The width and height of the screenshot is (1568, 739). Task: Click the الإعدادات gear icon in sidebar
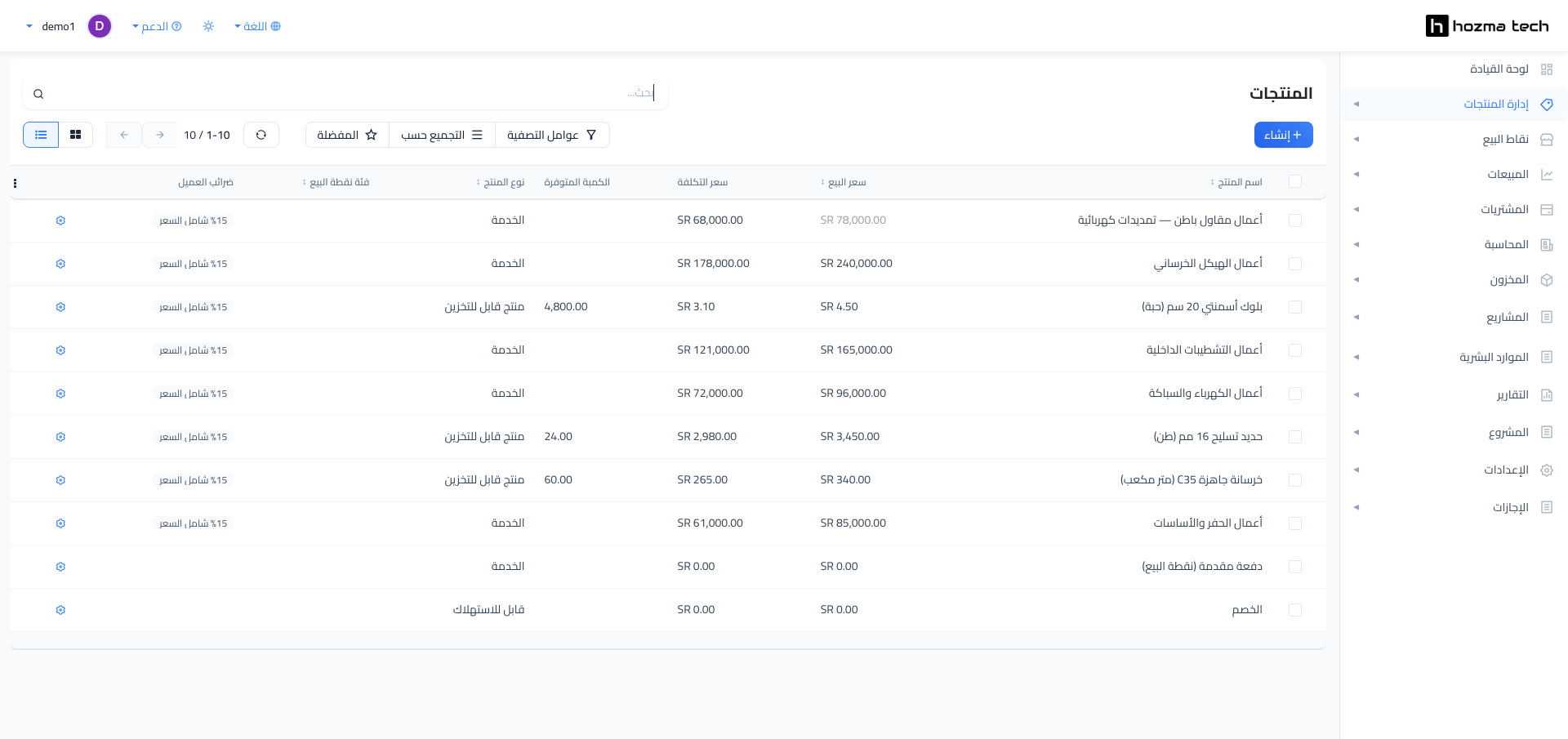coord(1546,470)
